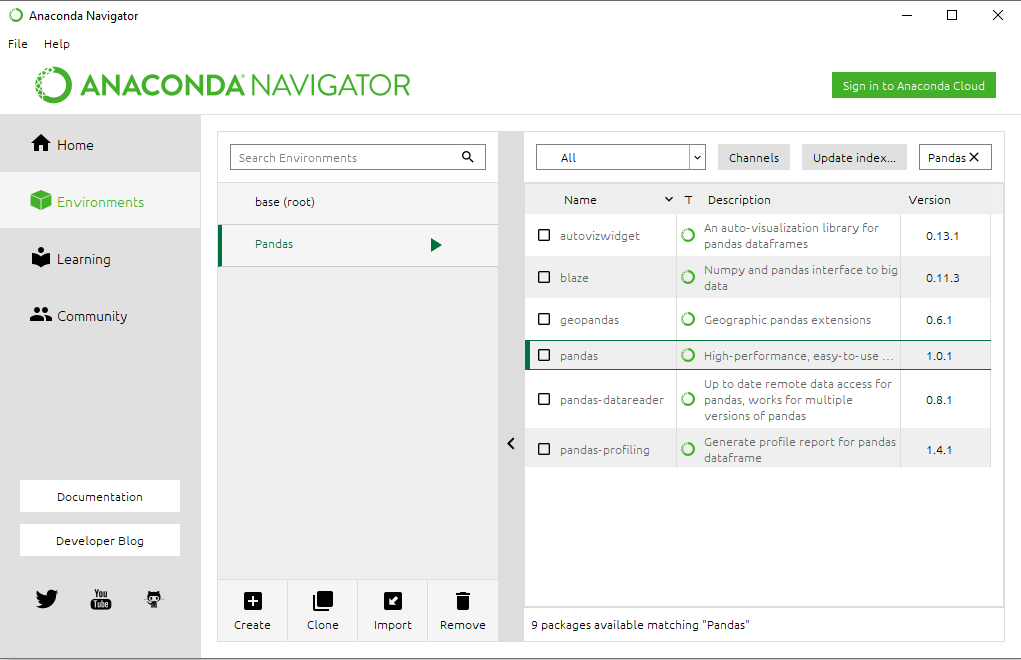Check the blaze package checkbox
This screenshot has height=660, width=1021.
(544, 277)
